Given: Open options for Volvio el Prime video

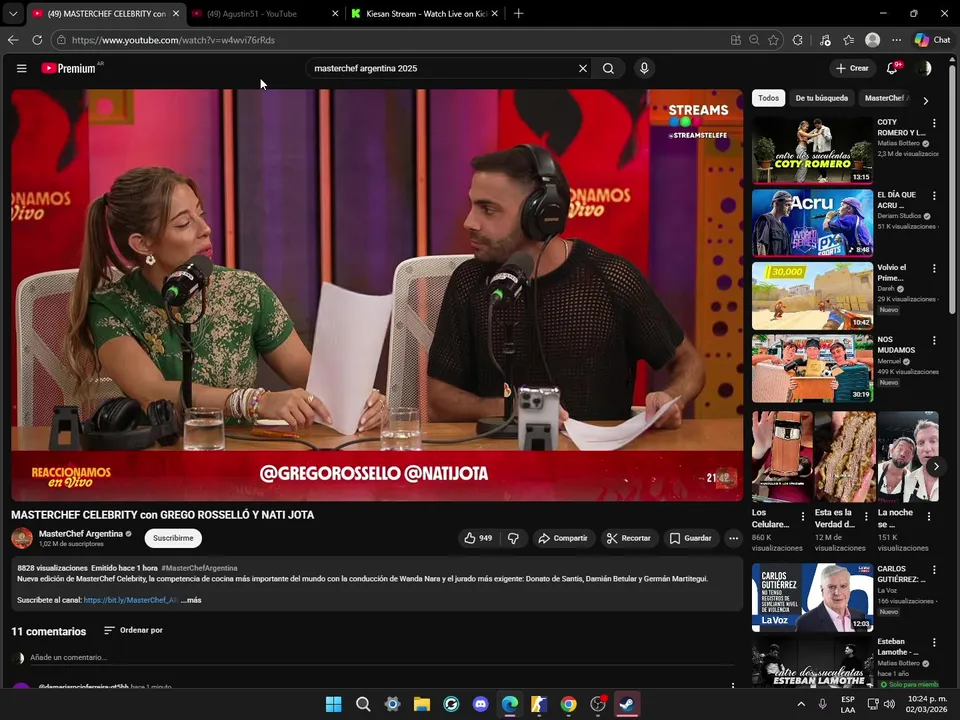Looking at the screenshot, I should [934, 268].
